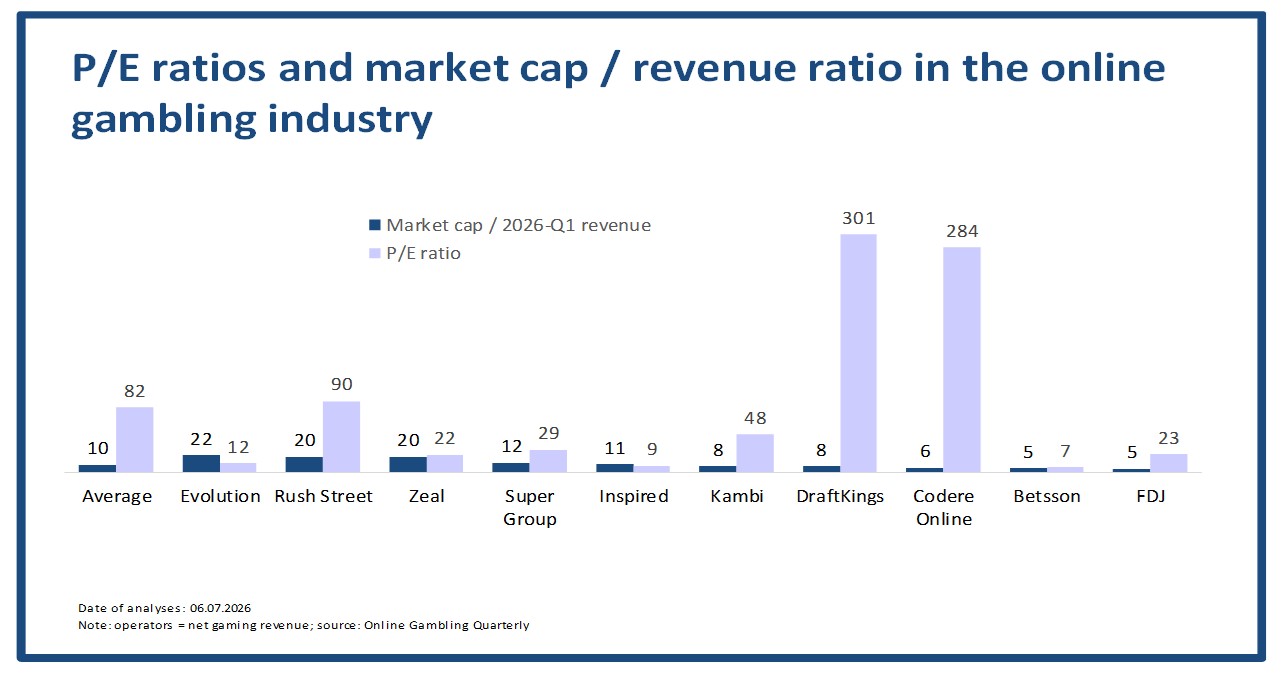Click the Super Group dark blue market cap bar
Image resolution: width=1285 pixels, height=673 pixels.
(x=511, y=467)
